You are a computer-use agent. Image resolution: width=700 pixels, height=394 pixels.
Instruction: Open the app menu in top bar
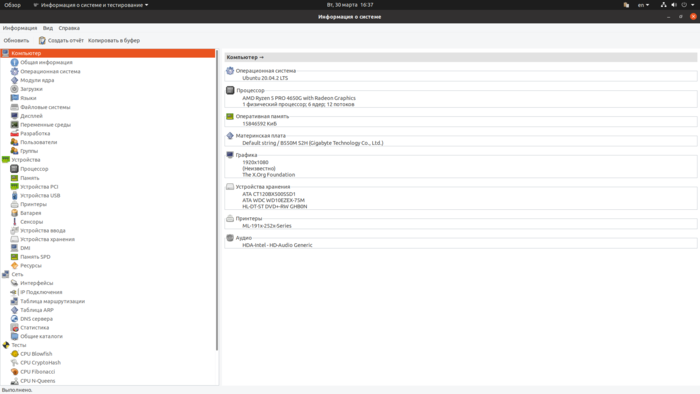91,5
